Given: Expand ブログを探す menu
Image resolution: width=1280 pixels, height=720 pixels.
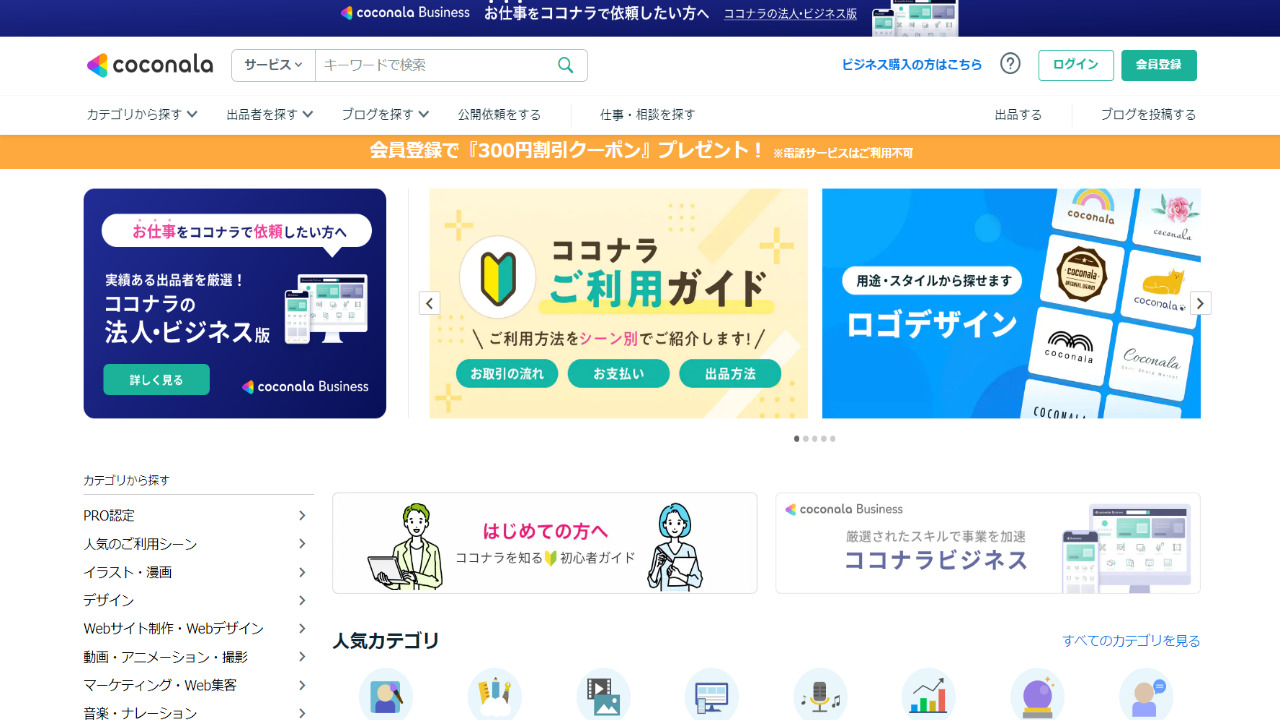Looking at the screenshot, I should point(385,115).
